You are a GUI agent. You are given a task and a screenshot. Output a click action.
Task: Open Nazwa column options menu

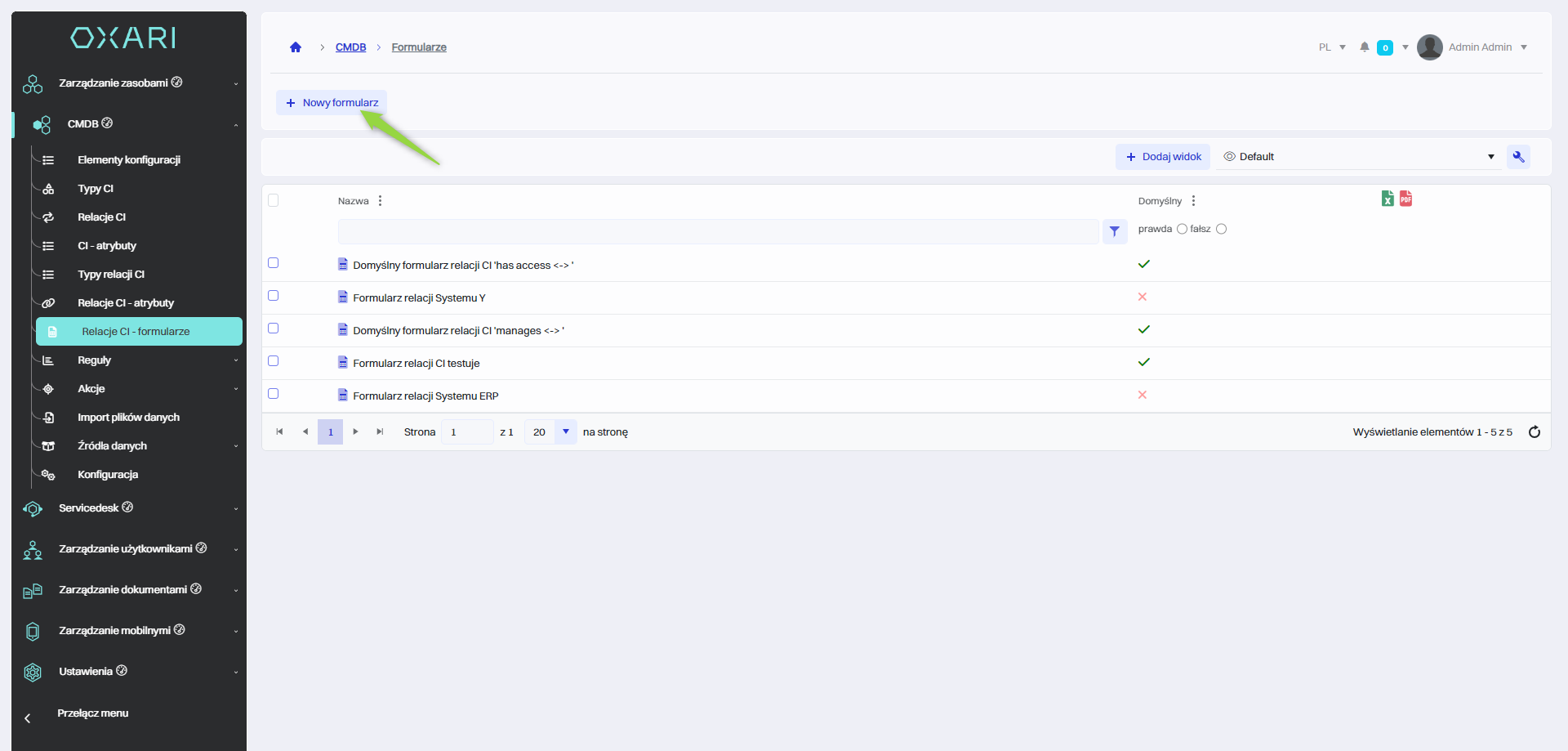(380, 201)
